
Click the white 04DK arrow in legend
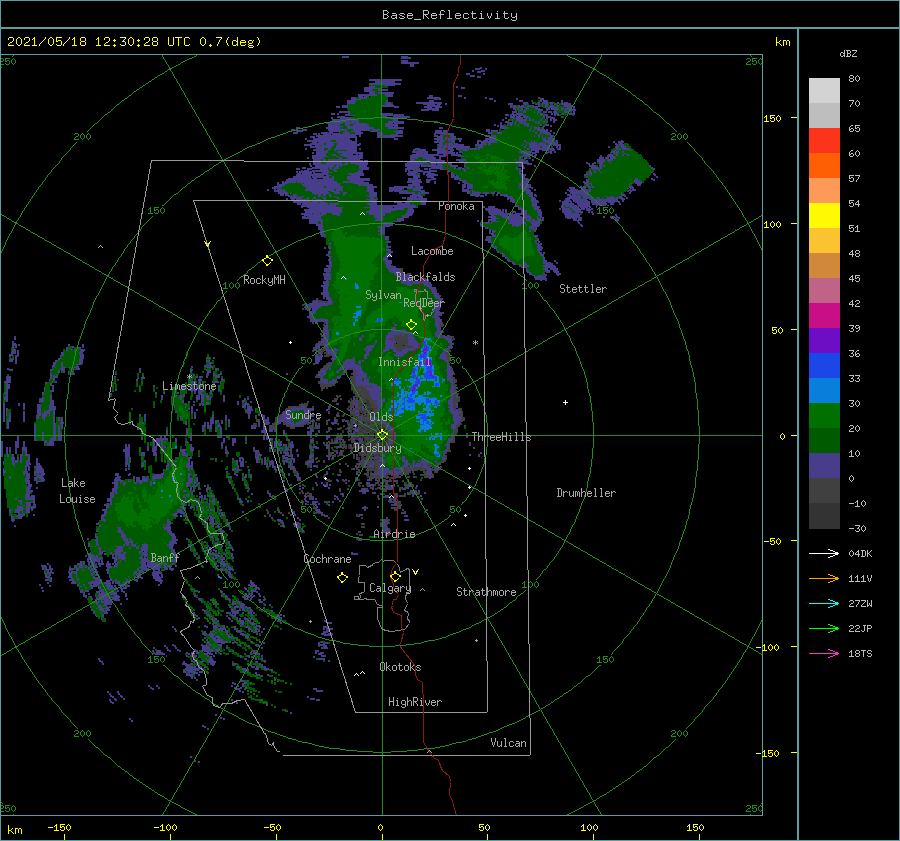tap(824, 554)
